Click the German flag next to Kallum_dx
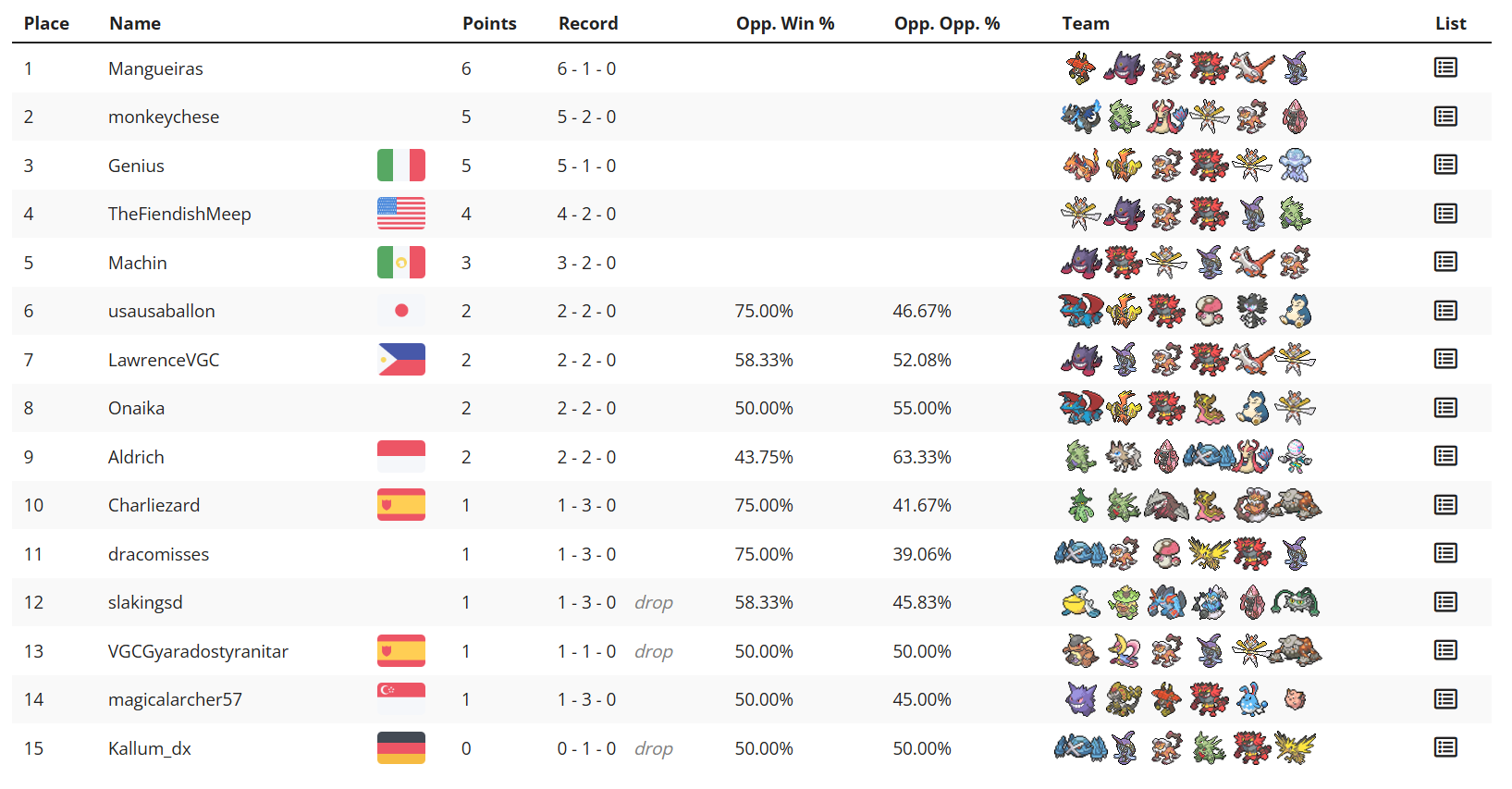The width and height of the screenshot is (1512, 789). (x=401, y=748)
